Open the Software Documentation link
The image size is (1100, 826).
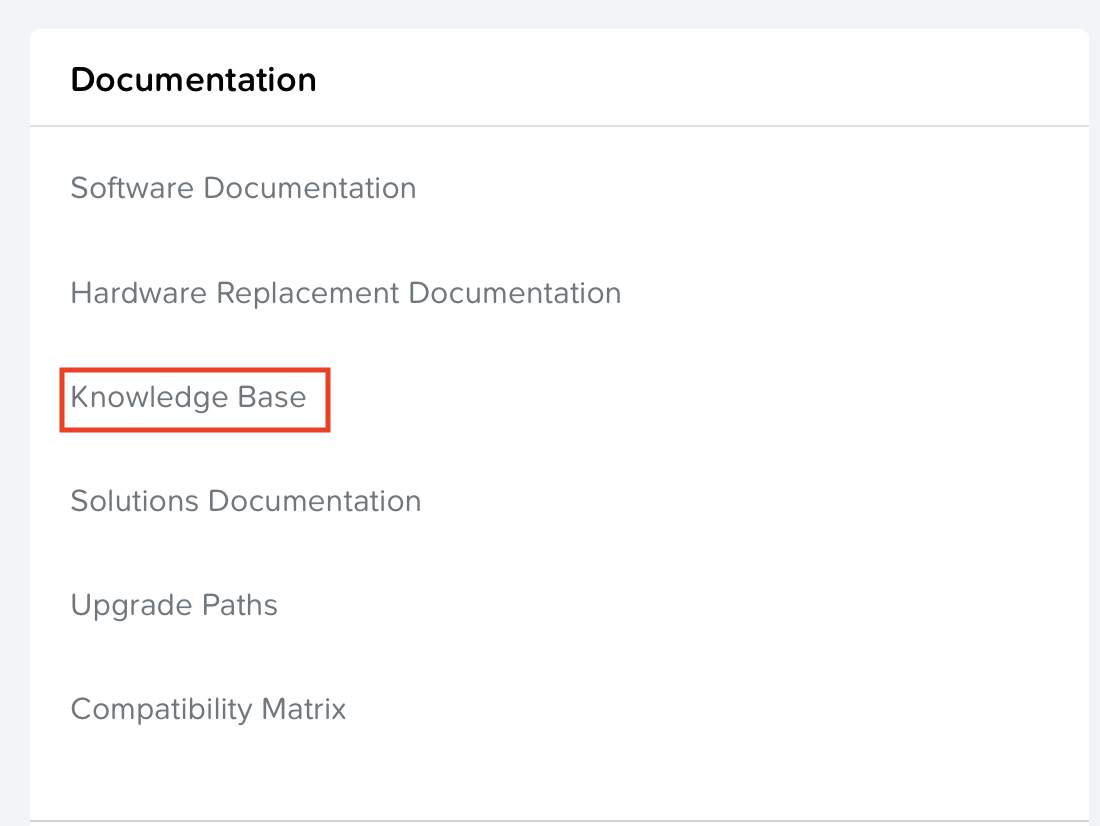click(x=243, y=188)
